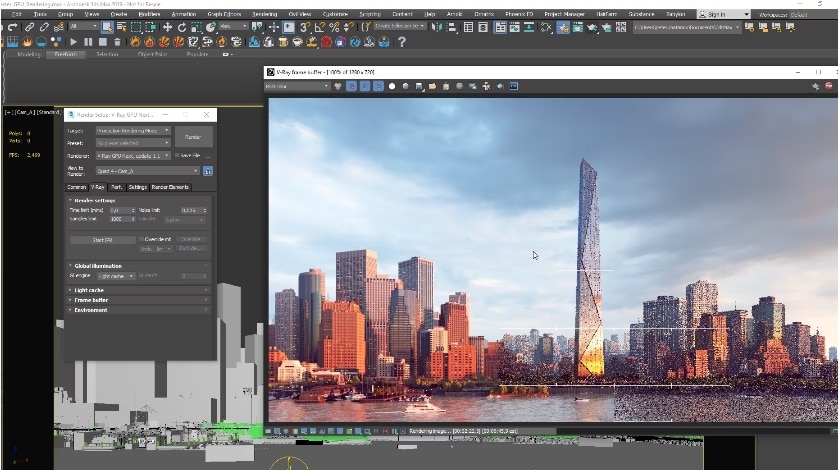Select the Rotate transform tool
This screenshot has width=839, height=470.
[181, 27]
